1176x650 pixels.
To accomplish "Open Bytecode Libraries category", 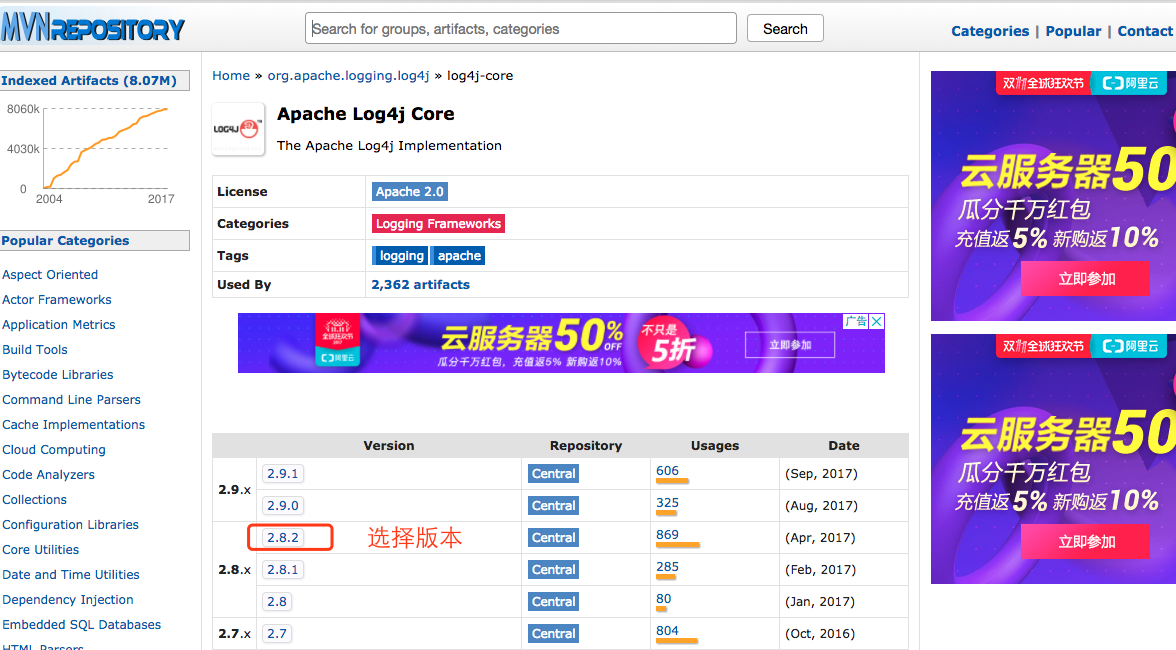I will (x=58, y=375).
